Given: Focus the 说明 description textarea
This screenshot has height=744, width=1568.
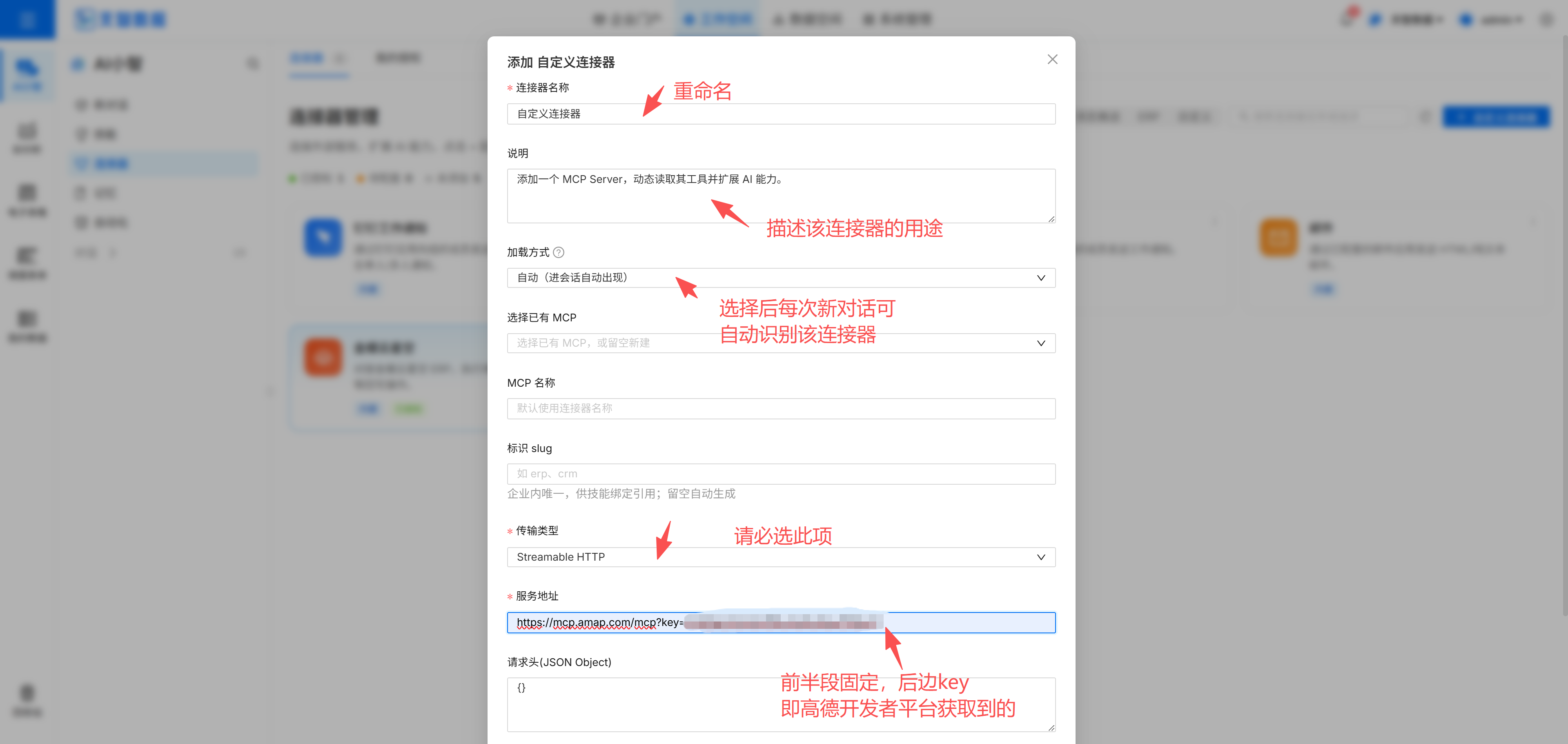Looking at the screenshot, I should (x=781, y=196).
